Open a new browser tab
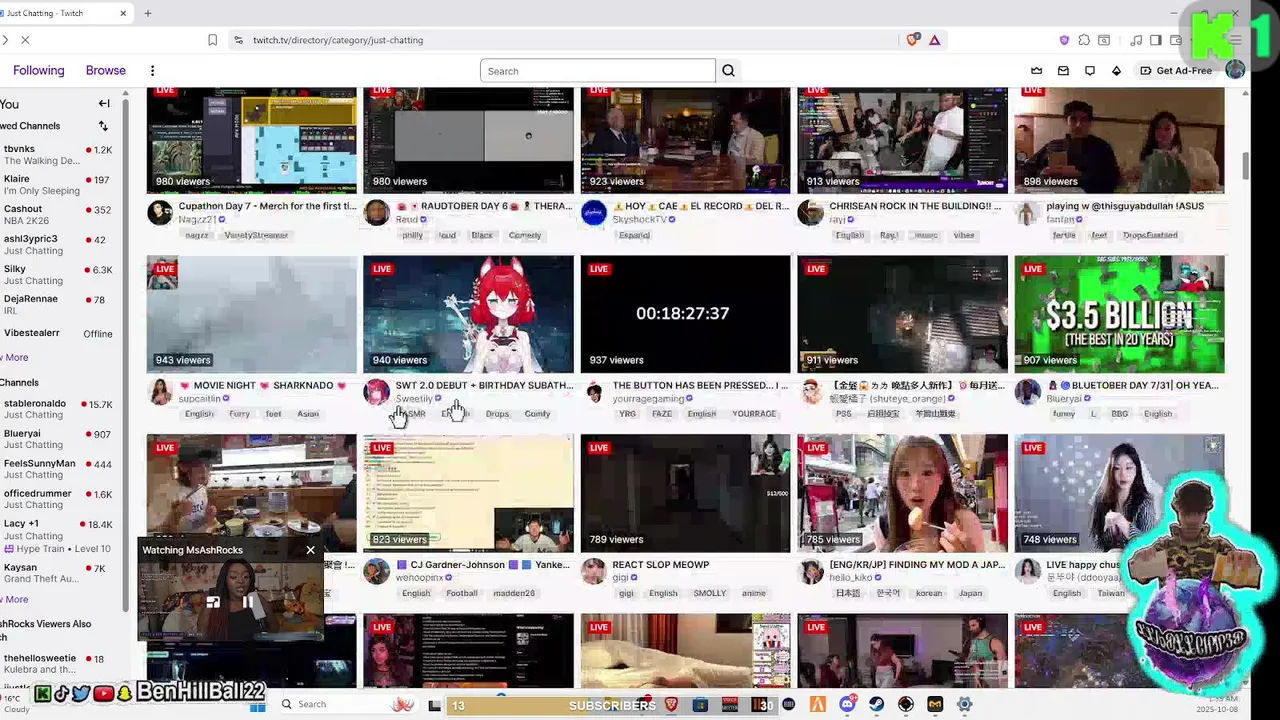The width and height of the screenshot is (1280, 720). pyautogui.click(x=148, y=13)
